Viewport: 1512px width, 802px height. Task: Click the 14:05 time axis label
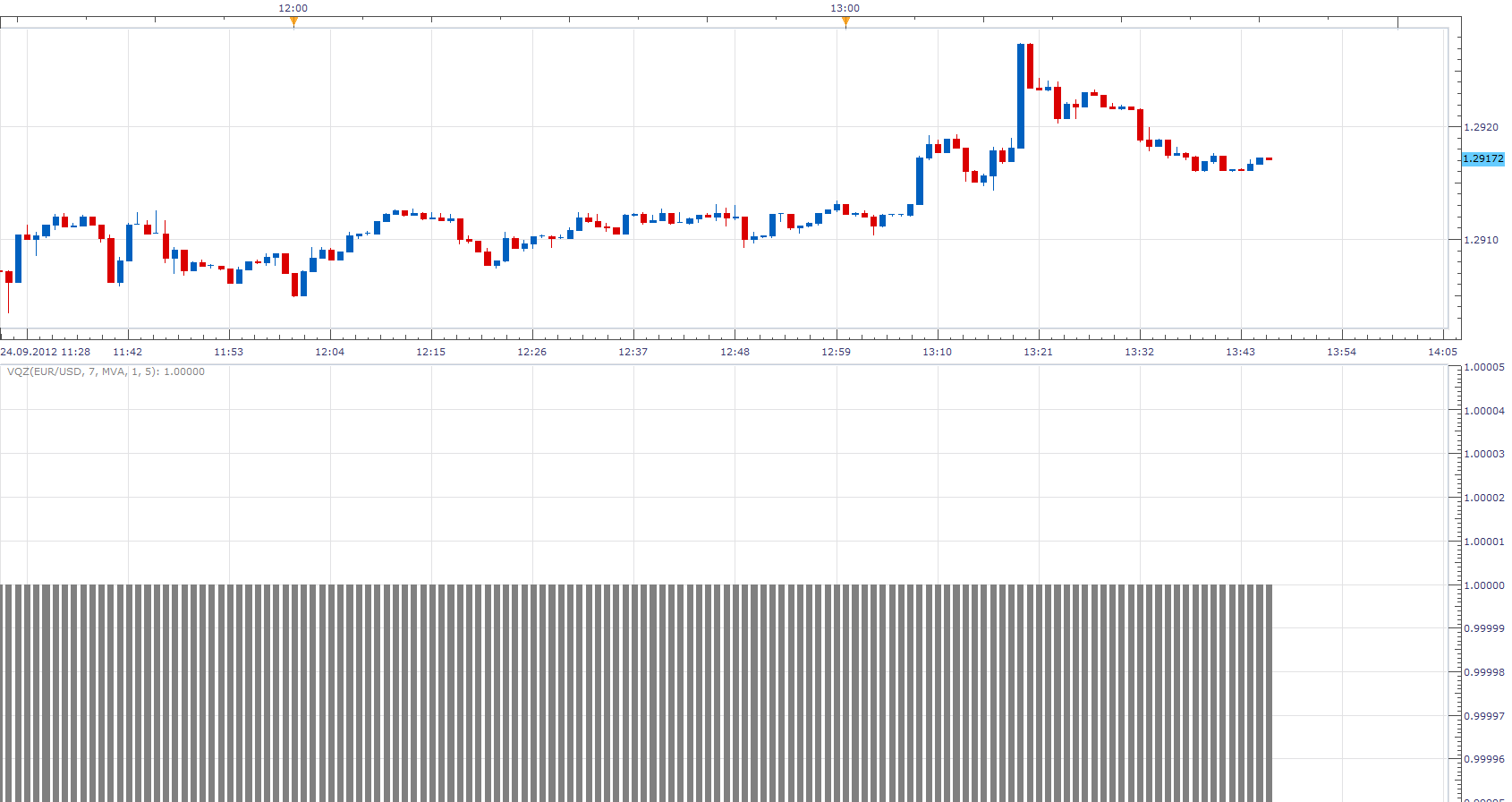(1443, 352)
